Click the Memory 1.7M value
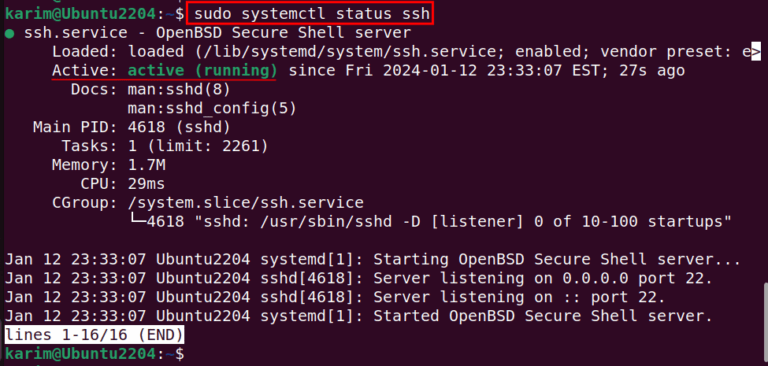Viewport: 768px width, 366px height. pos(146,165)
